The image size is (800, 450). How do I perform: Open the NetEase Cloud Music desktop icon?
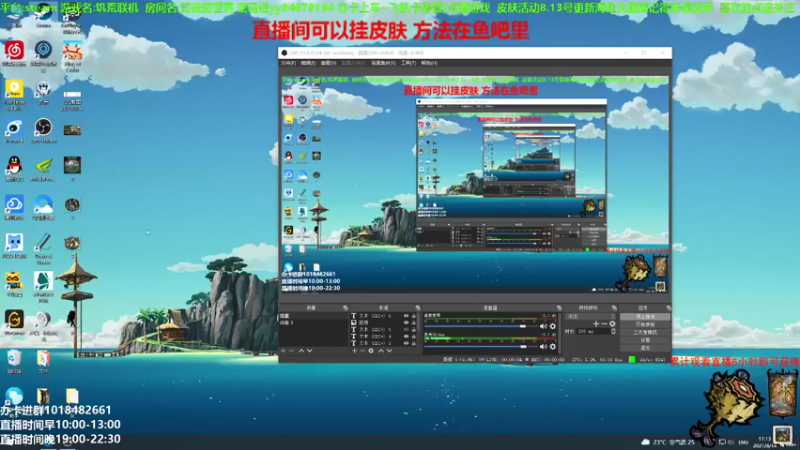tap(14, 54)
